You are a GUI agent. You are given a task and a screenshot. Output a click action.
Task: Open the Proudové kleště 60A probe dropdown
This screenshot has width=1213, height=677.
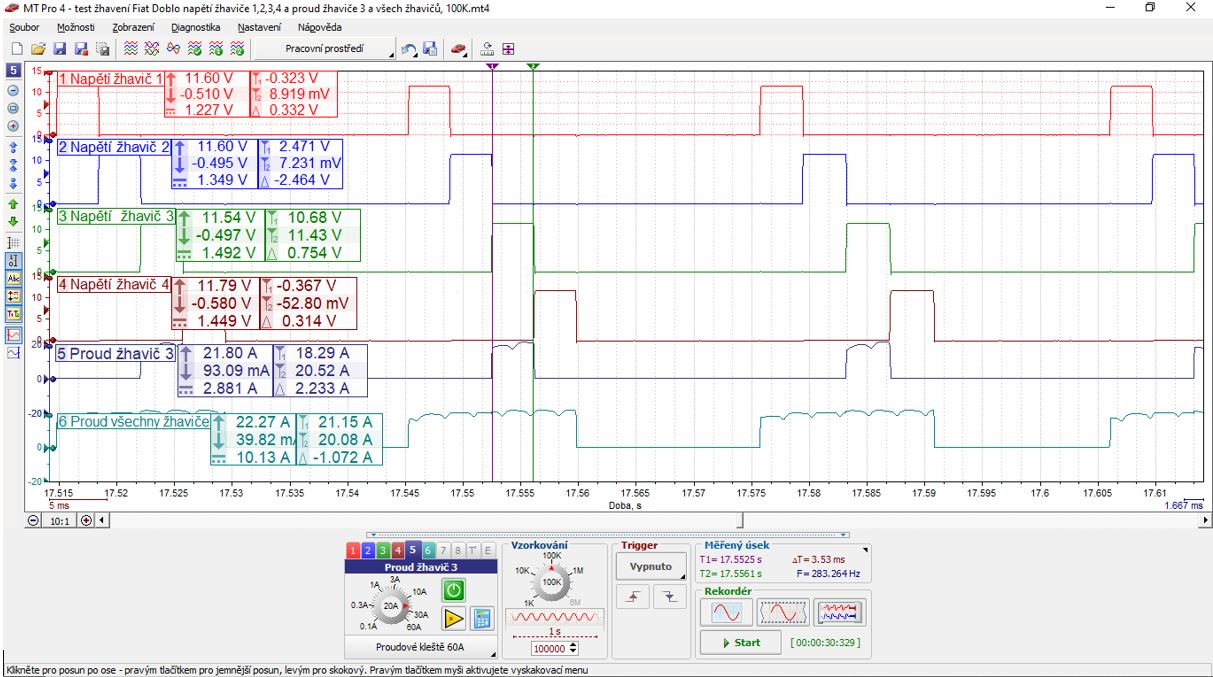coord(421,647)
